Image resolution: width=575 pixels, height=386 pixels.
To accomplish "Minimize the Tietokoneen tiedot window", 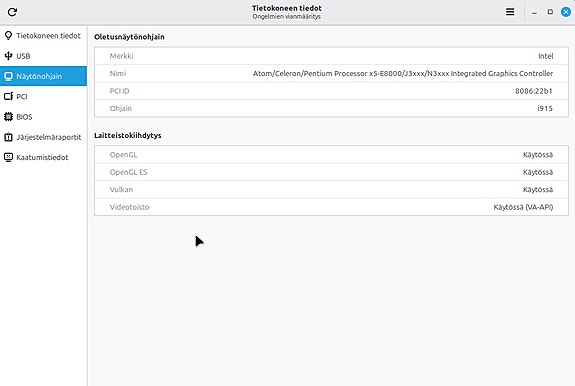I will click(x=534, y=12).
